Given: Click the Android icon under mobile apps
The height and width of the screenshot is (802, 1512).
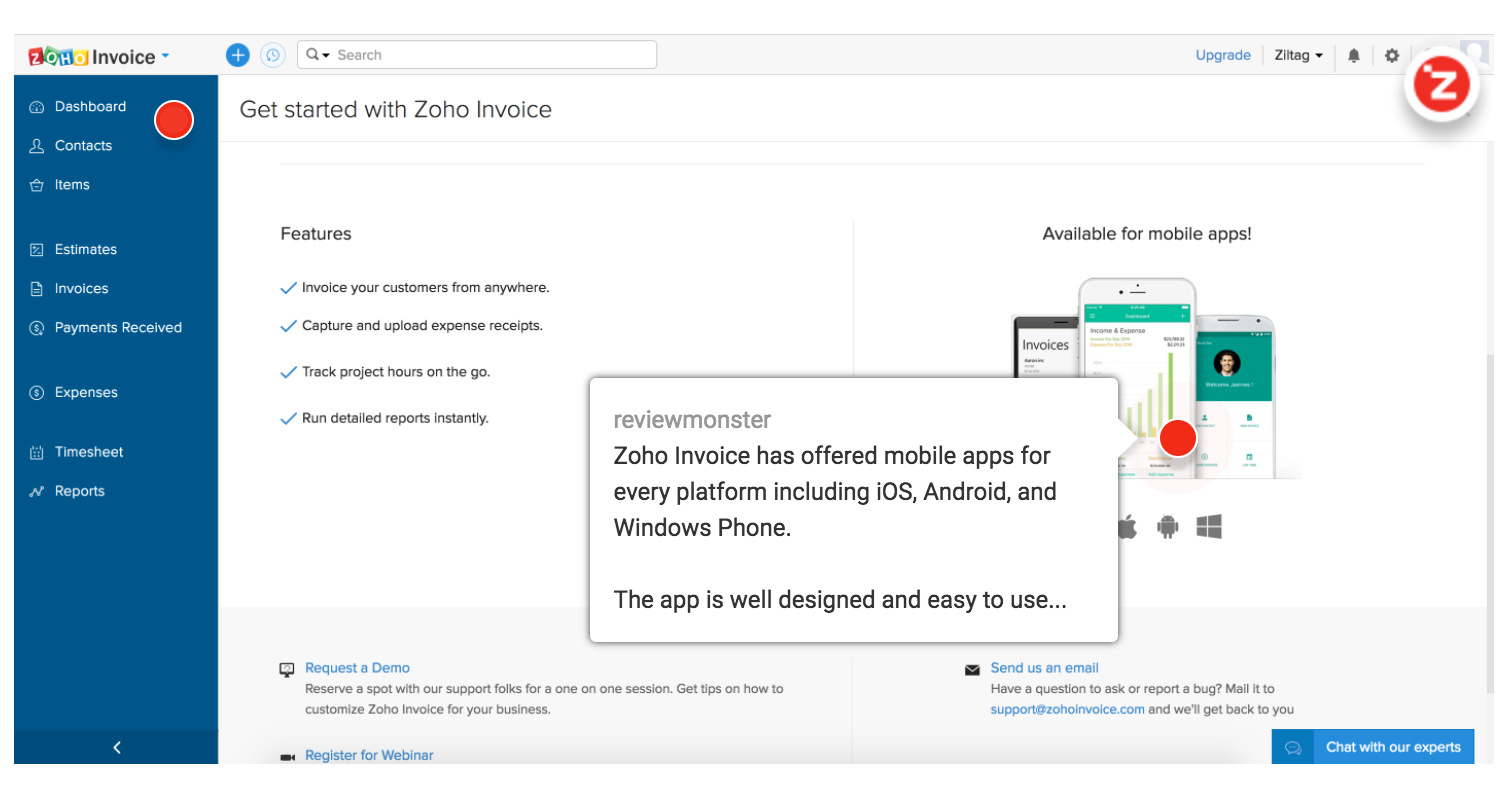Looking at the screenshot, I should click(1168, 527).
